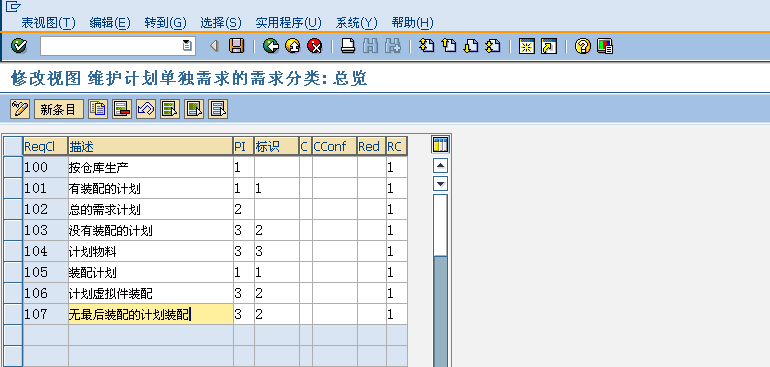Select row 103 with its row selector
The image size is (770, 367).
(x=13, y=230)
